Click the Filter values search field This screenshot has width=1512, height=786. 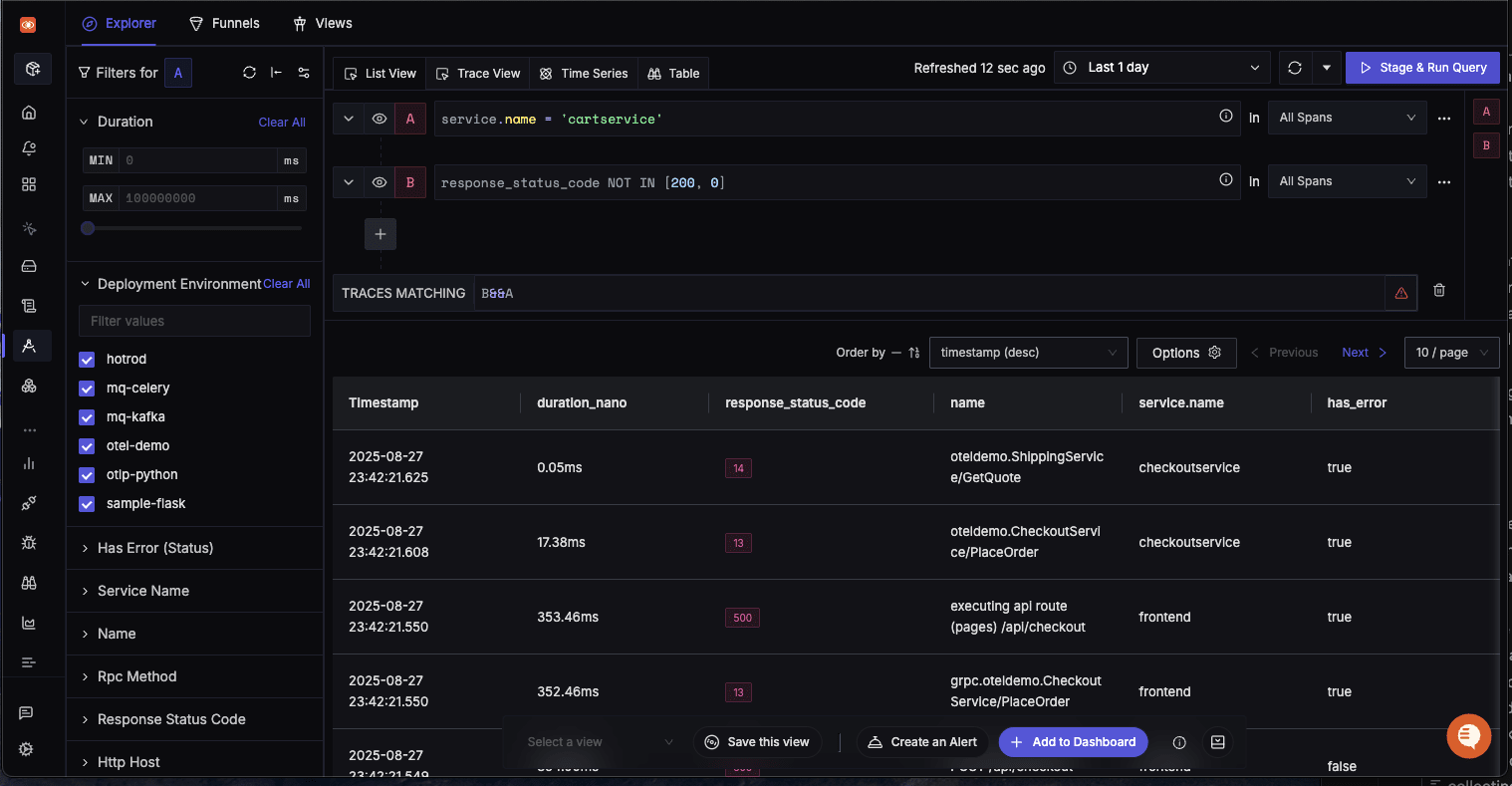pyautogui.click(x=194, y=321)
